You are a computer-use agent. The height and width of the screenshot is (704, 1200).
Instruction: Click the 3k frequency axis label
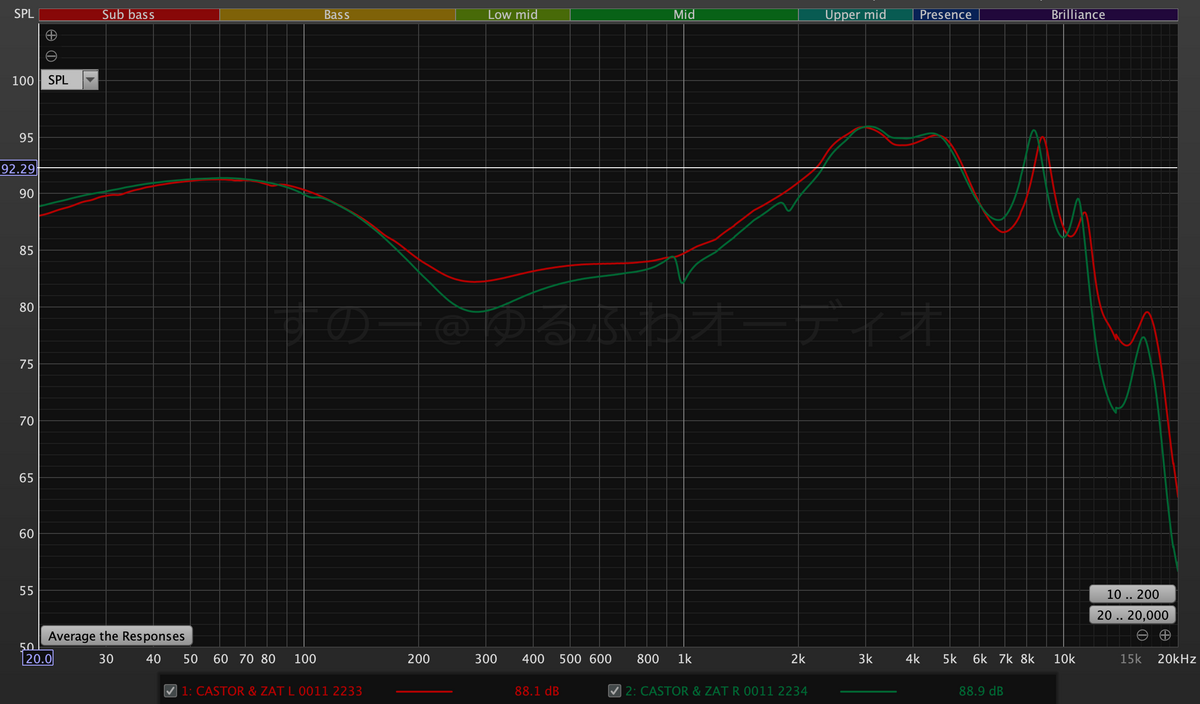point(866,659)
